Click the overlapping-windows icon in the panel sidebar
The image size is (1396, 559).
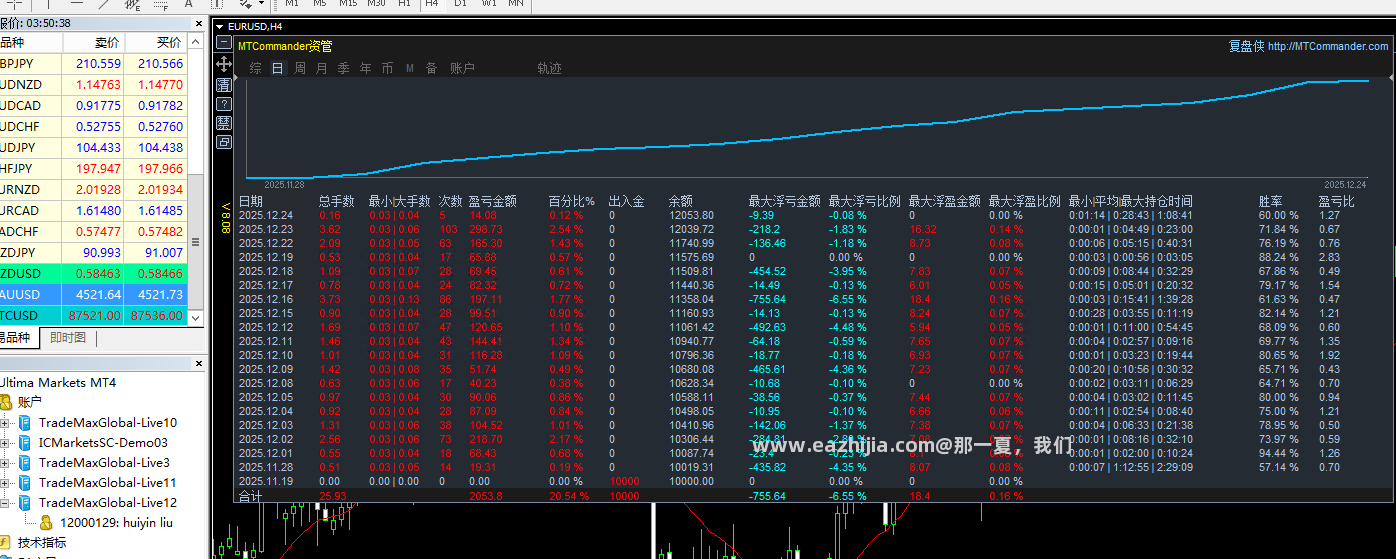coord(224,142)
